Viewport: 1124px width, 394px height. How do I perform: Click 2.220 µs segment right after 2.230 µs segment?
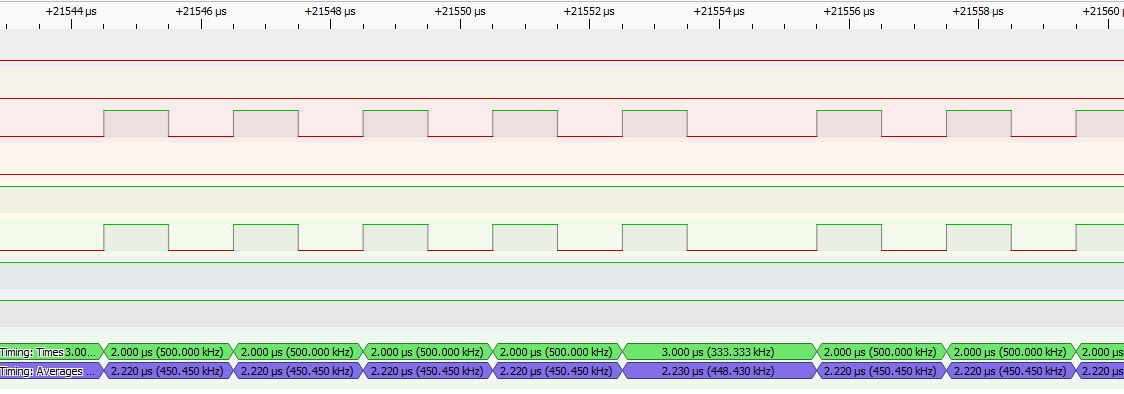(x=882, y=371)
